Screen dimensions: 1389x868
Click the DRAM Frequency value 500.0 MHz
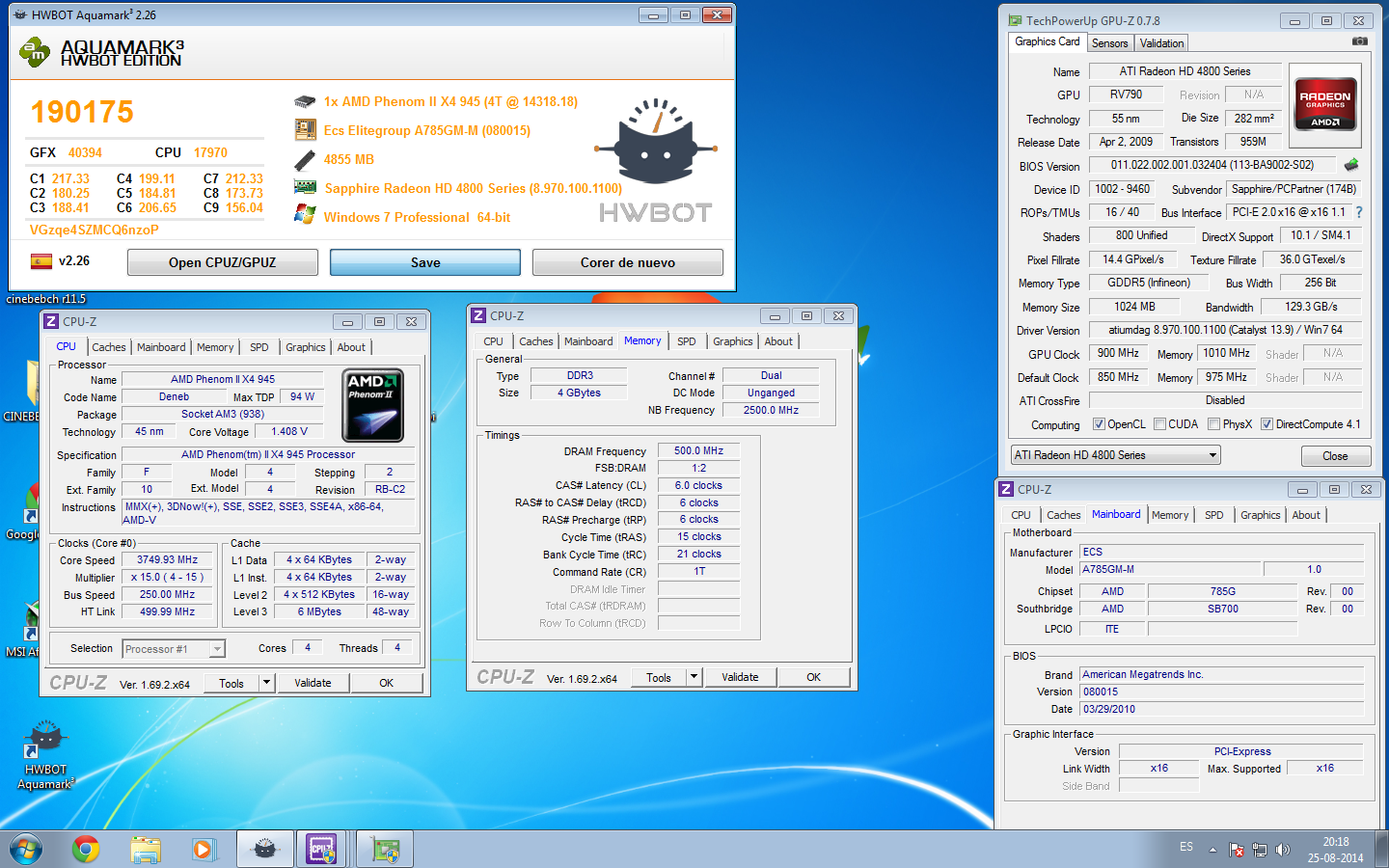click(x=698, y=450)
